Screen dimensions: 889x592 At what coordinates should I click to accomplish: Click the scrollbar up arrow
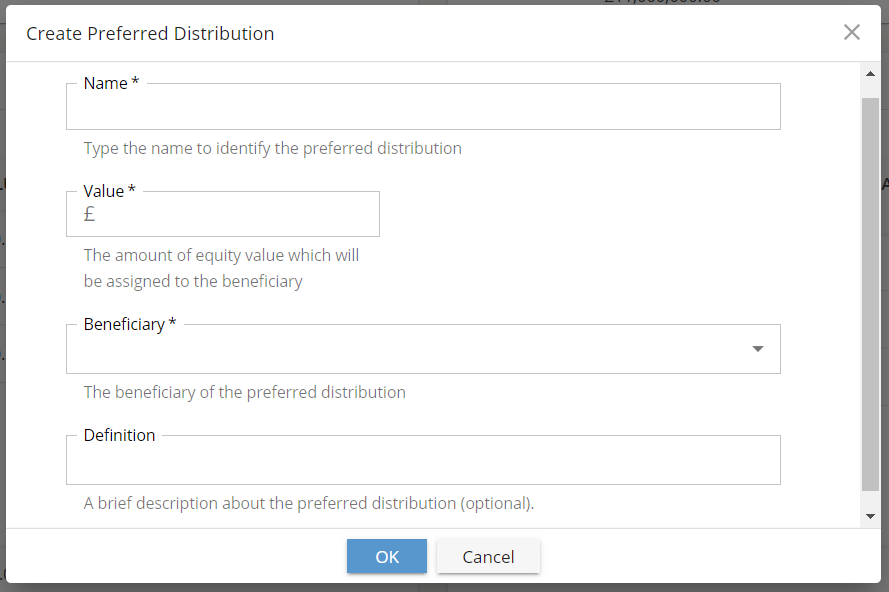(x=870, y=74)
